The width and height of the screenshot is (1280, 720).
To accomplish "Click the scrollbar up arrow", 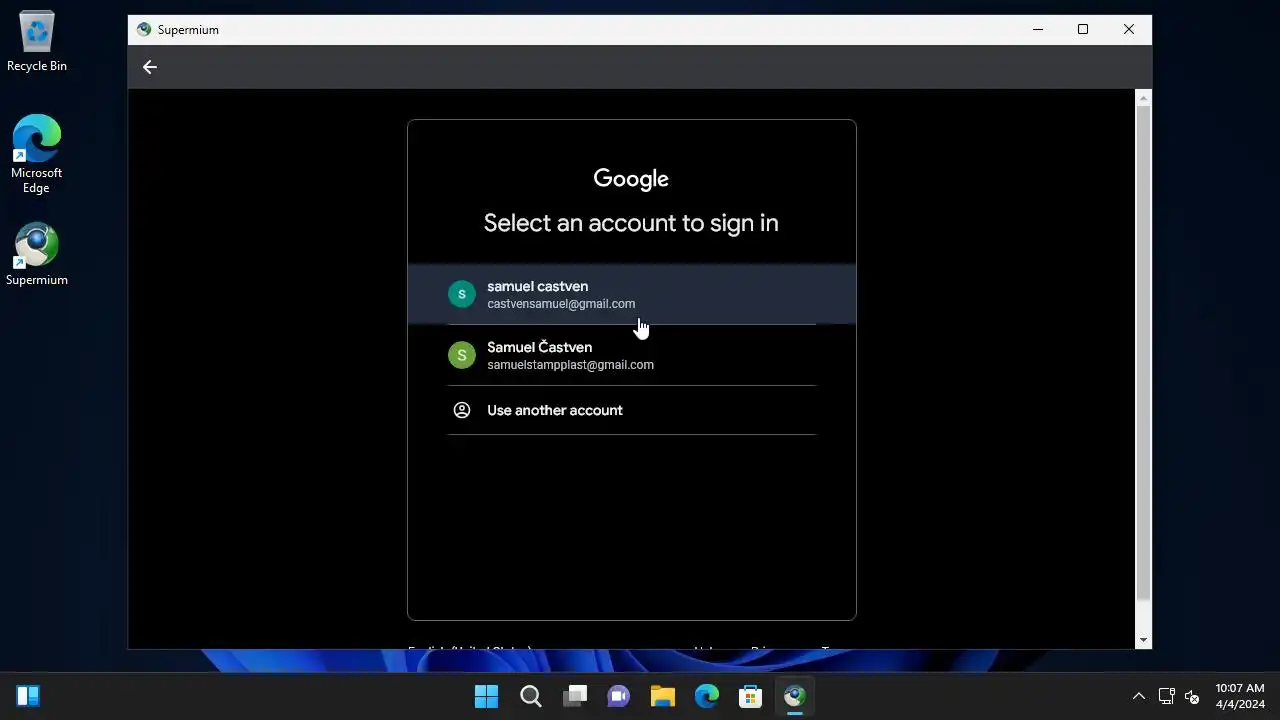I will (1144, 97).
